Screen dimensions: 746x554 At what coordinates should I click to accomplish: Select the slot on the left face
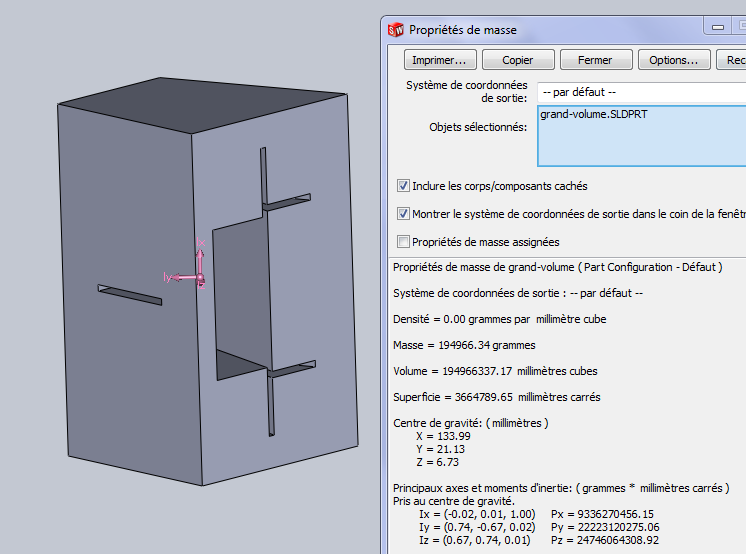tap(129, 295)
